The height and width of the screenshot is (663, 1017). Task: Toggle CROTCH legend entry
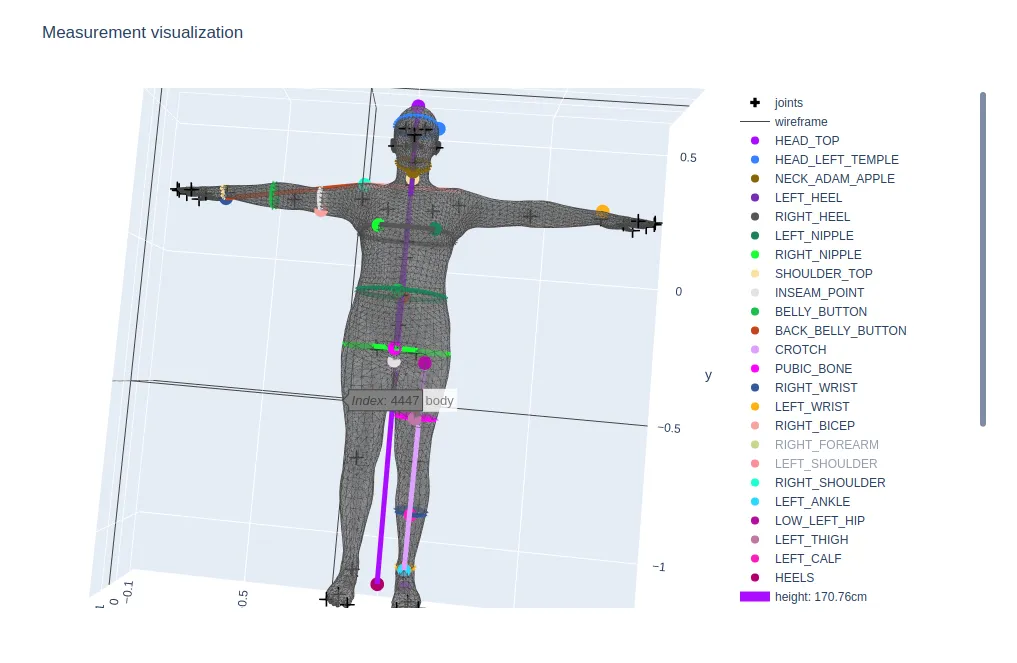click(x=800, y=349)
